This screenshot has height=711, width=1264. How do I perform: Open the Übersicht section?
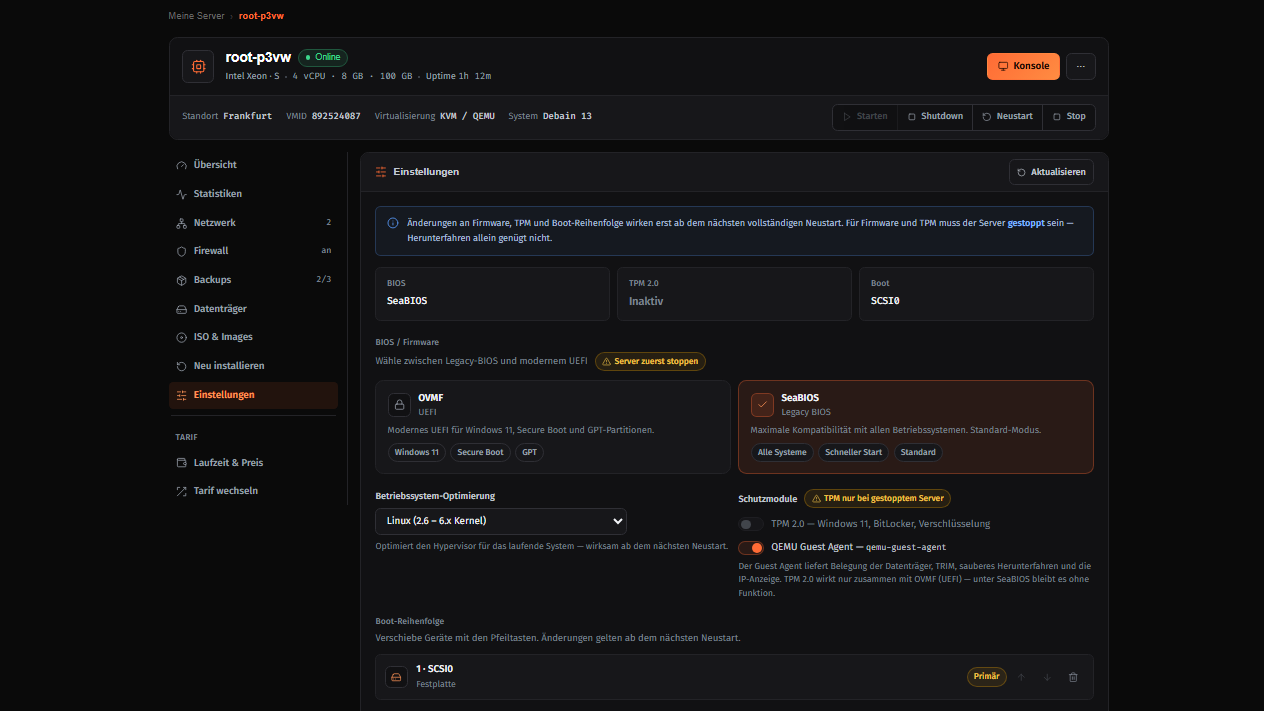[253, 165]
